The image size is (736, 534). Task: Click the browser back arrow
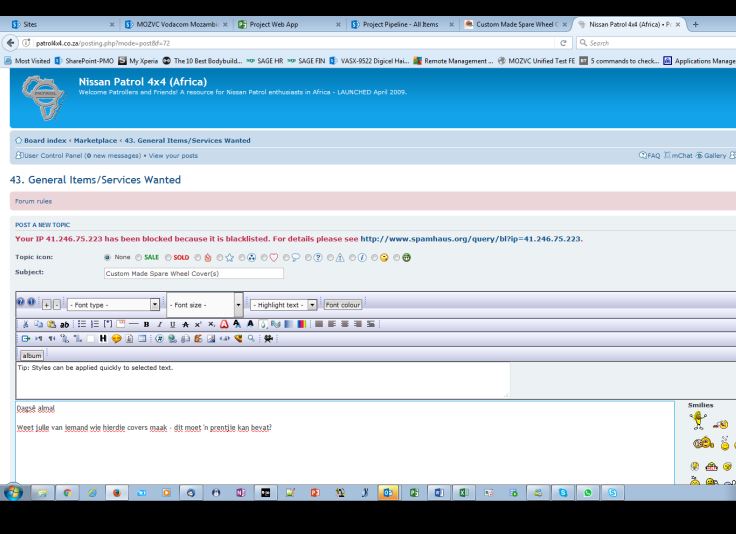10,43
